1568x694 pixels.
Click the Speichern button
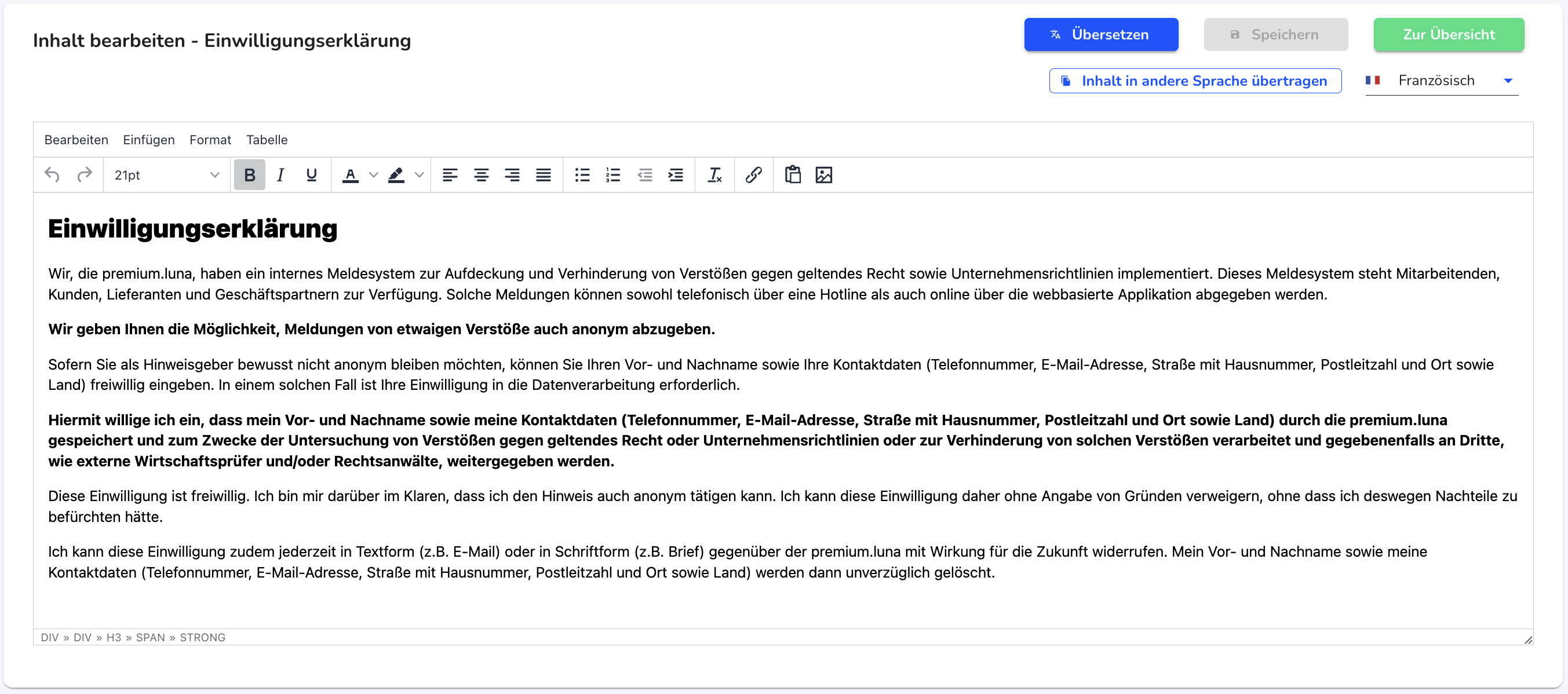point(1276,35)
